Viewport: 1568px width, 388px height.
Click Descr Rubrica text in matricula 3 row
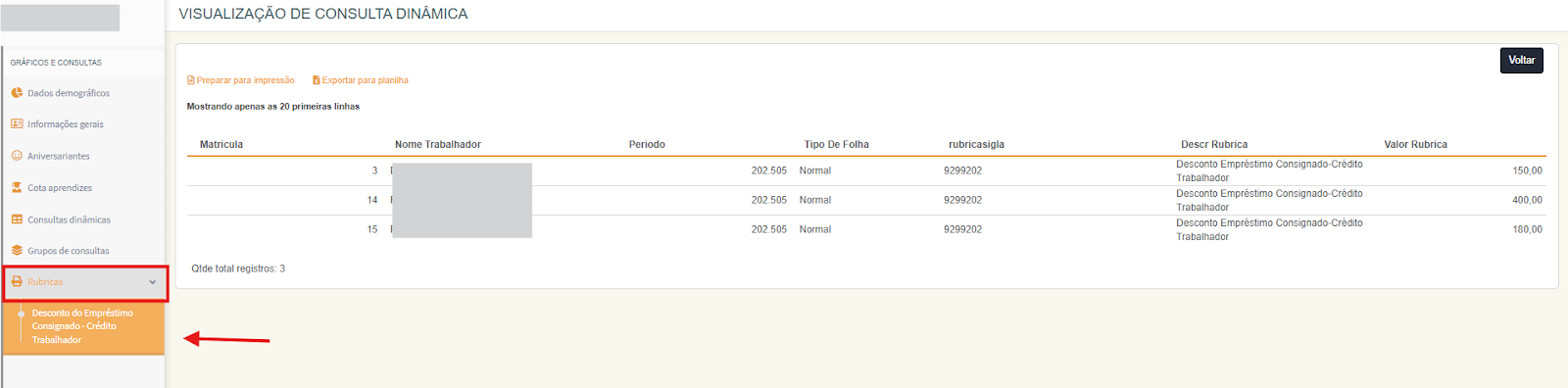1269,171
